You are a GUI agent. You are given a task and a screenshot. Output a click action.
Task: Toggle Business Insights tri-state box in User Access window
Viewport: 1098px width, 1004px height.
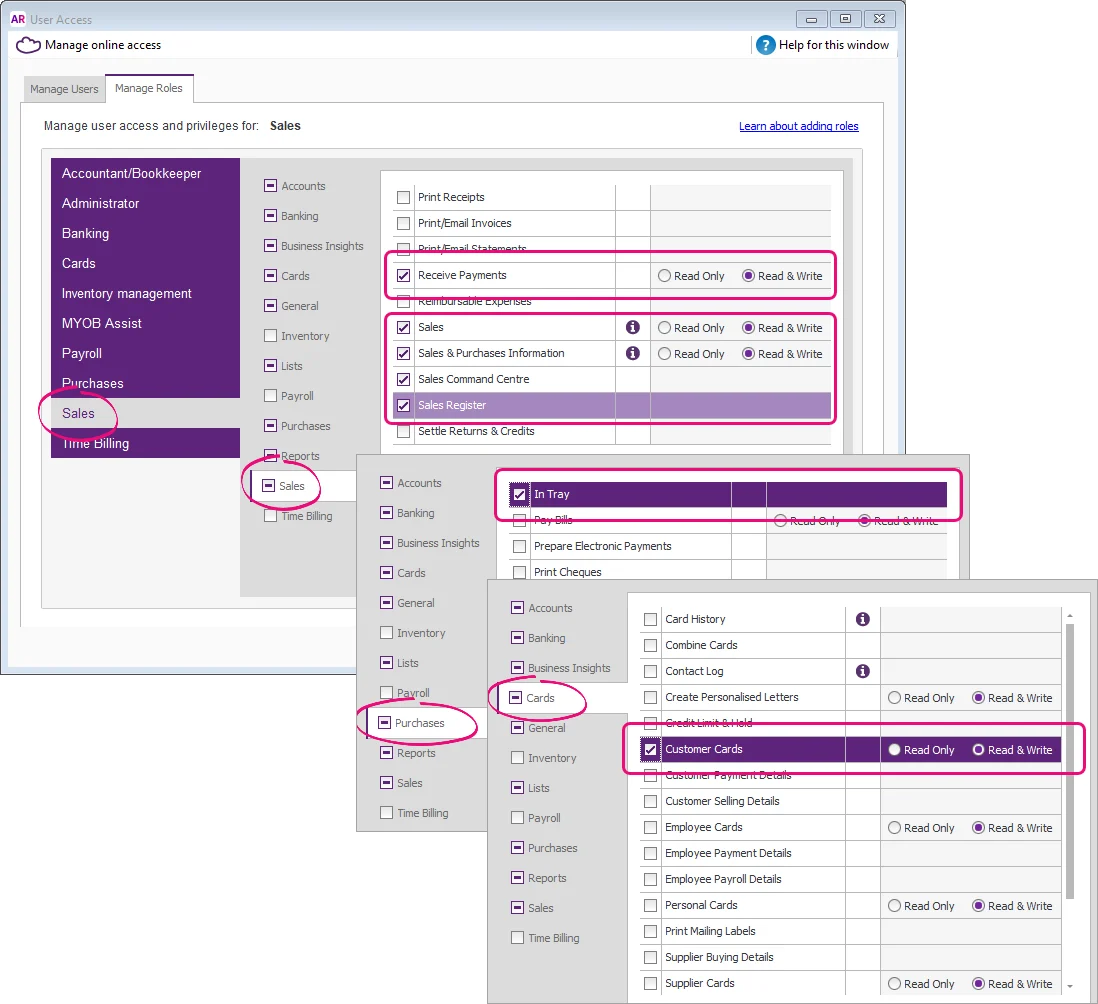(x=270, y=246)
